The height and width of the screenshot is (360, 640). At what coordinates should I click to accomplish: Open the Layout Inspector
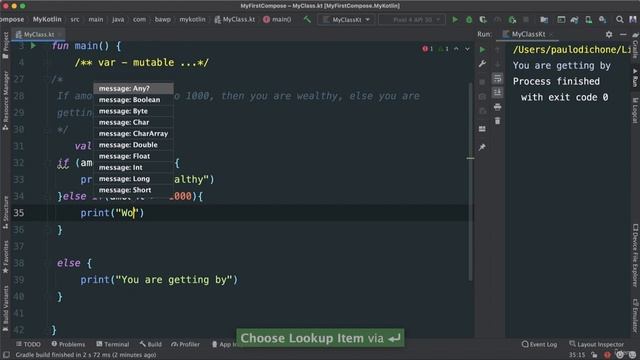pyautogui.click(x=596, y=344)
